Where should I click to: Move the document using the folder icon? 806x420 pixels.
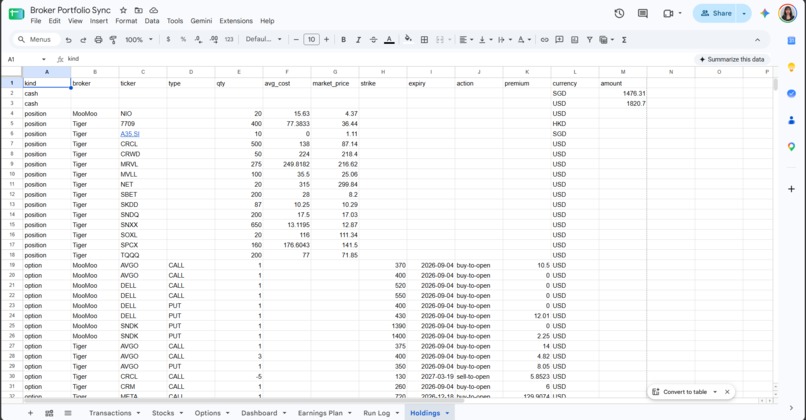tap(139, 10)
